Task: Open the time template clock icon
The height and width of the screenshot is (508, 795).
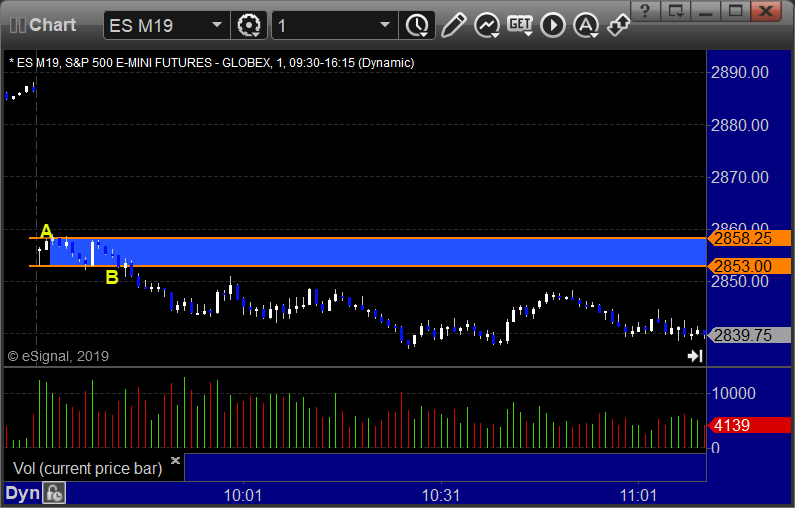Action: pyautogui.click(x=417, y=25)
